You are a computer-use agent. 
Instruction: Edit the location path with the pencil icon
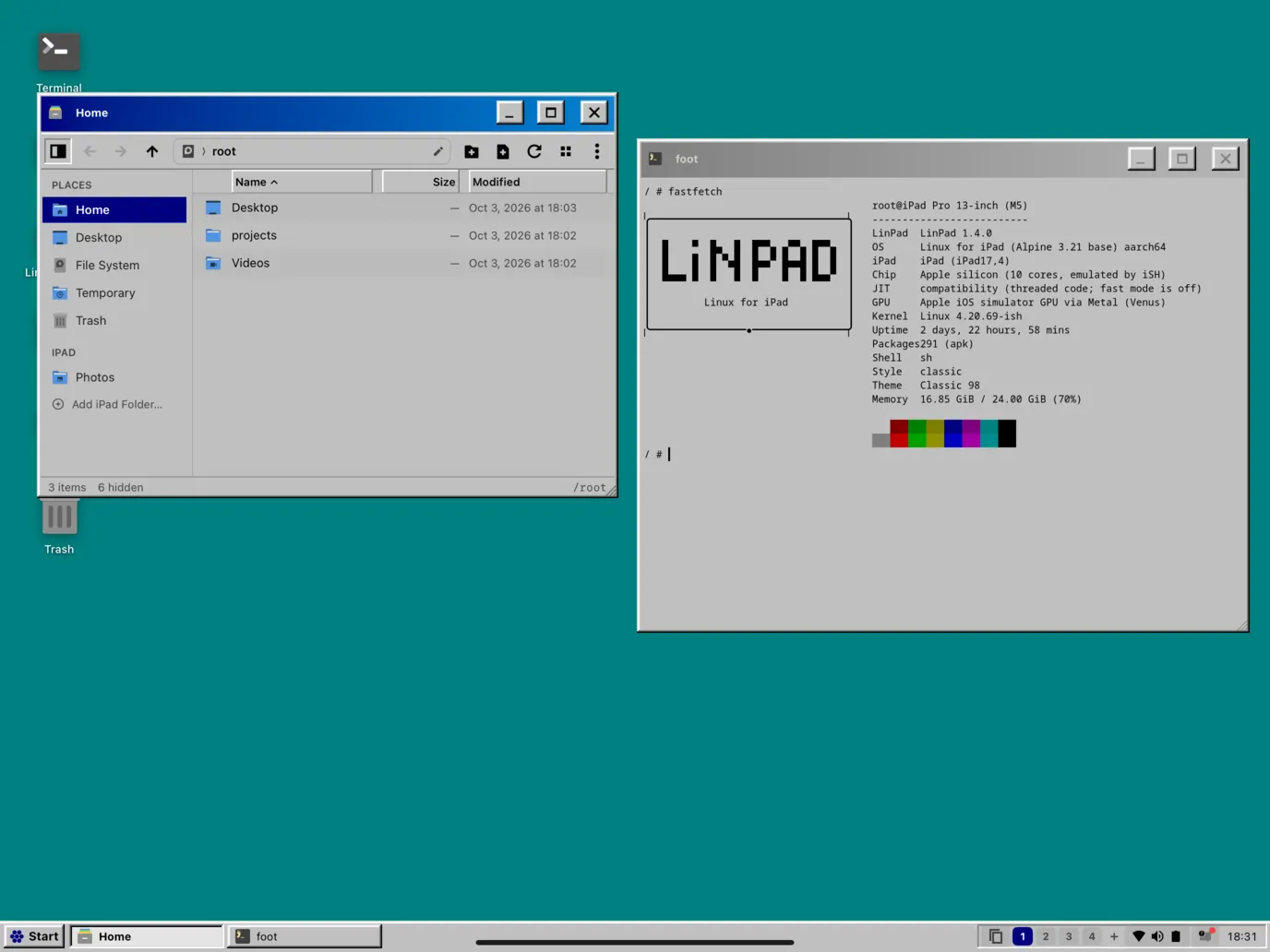coord(438,151)
